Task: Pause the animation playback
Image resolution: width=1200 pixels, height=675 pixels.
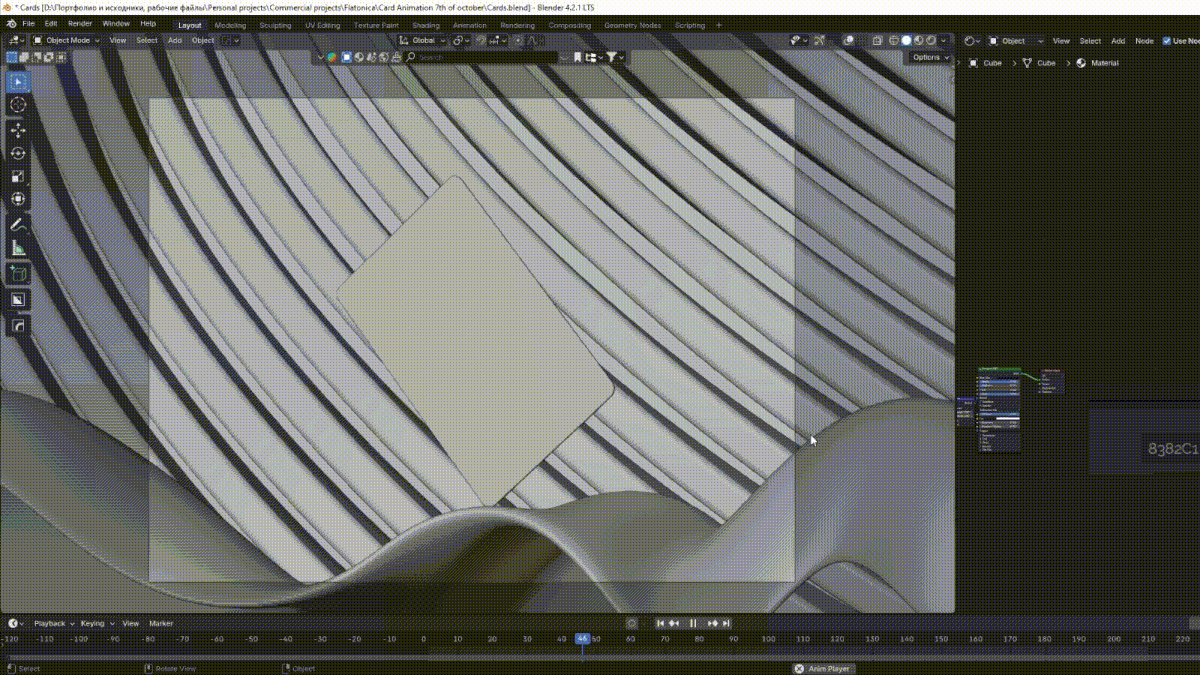Action: tap(693, 623)
